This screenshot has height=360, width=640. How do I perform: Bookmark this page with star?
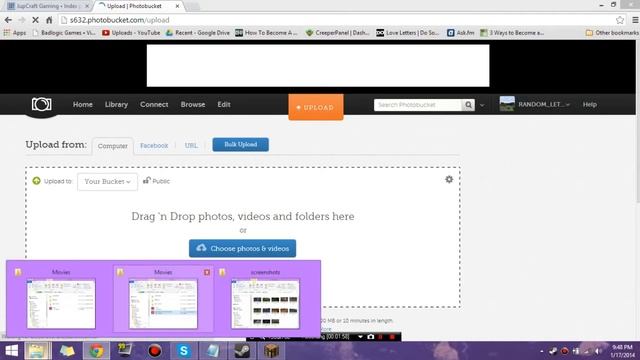pos(620,20)
